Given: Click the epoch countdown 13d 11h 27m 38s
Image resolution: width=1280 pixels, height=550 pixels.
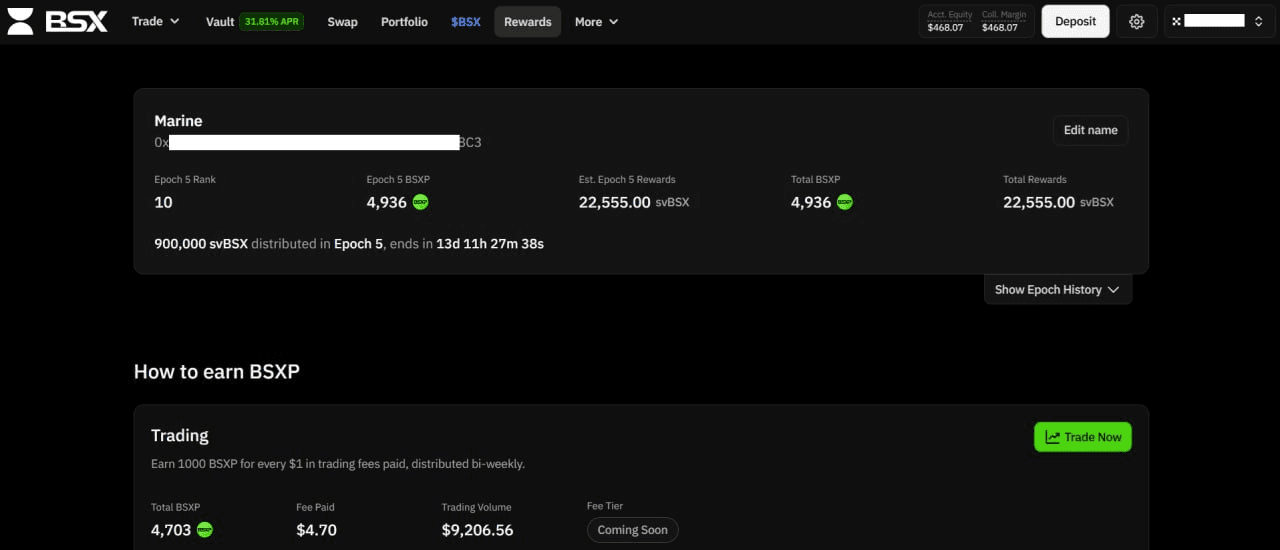Looking at the screenshot, I should click(490, 243).
